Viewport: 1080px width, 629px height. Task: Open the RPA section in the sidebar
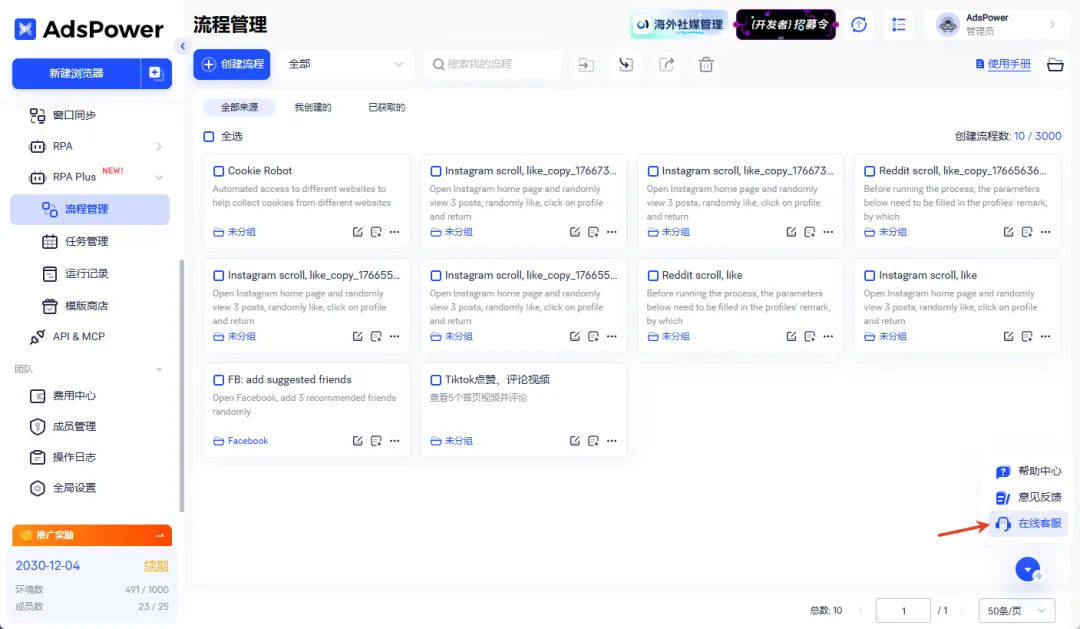tap(65, 146)
